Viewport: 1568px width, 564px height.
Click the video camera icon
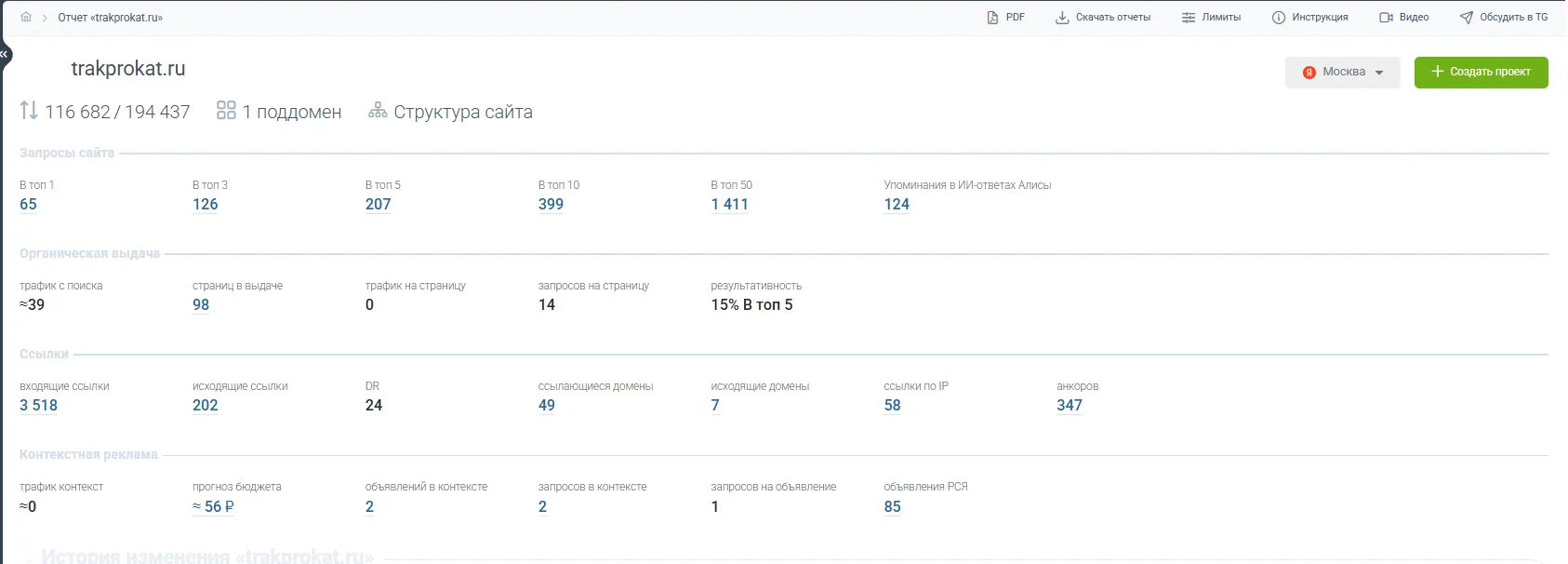1386,17
